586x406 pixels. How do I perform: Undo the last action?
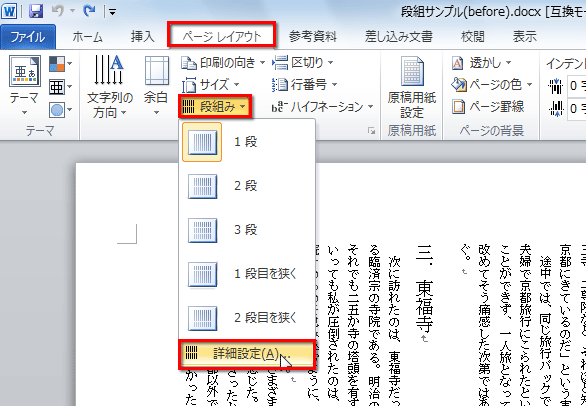coord(58,11)
